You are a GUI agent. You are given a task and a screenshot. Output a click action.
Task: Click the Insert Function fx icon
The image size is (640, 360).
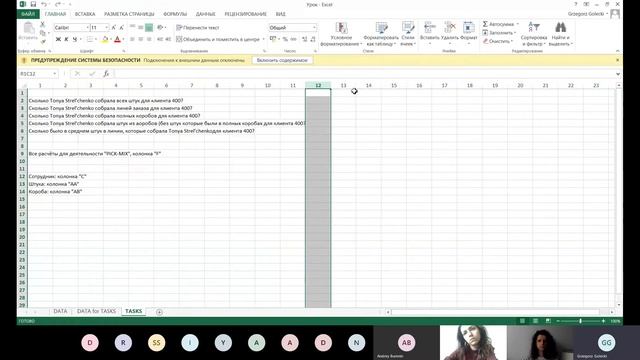click(106, 73)
